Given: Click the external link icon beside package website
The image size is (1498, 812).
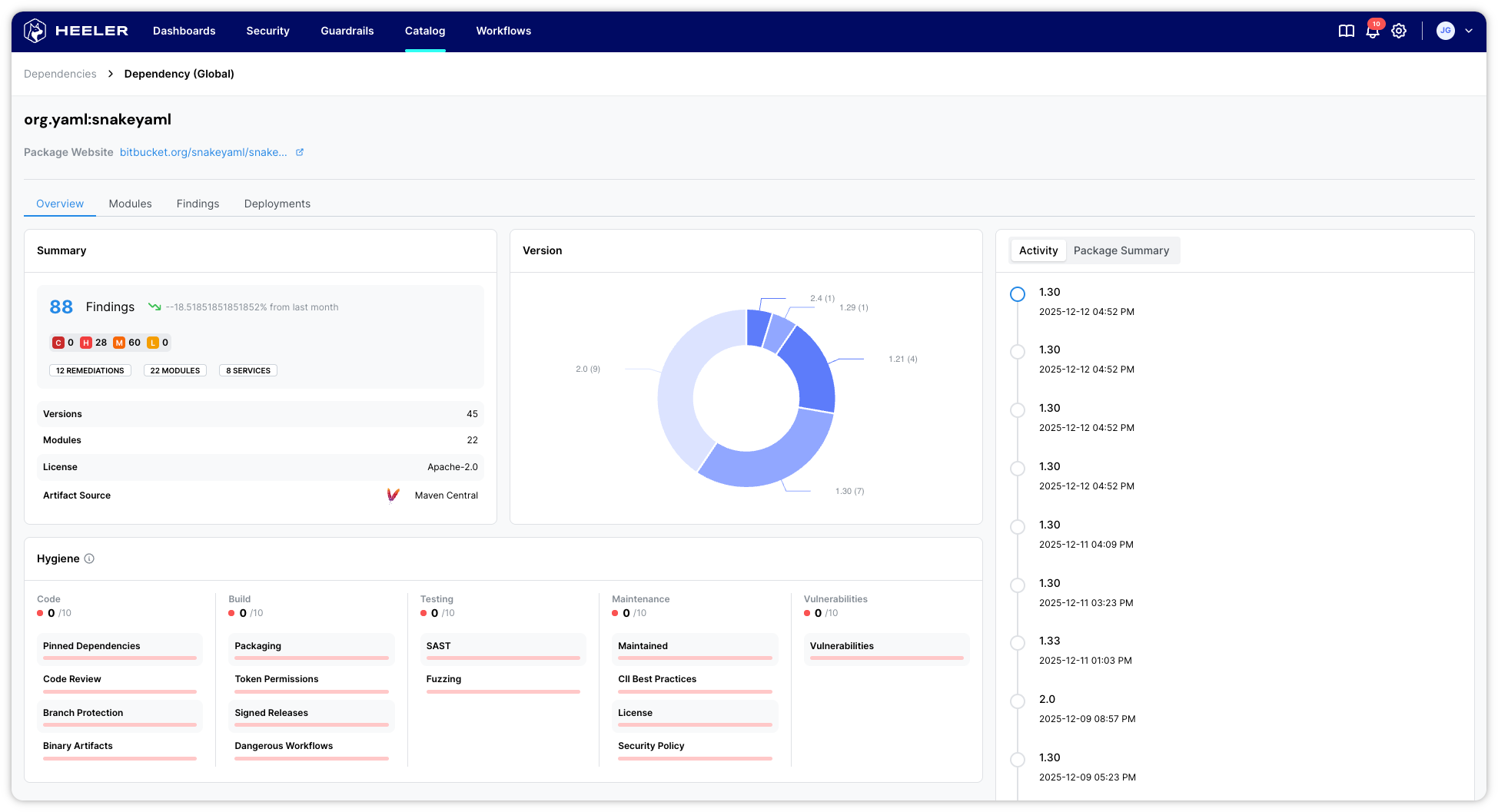Looking at the screenshot, I should coord(300,152).
